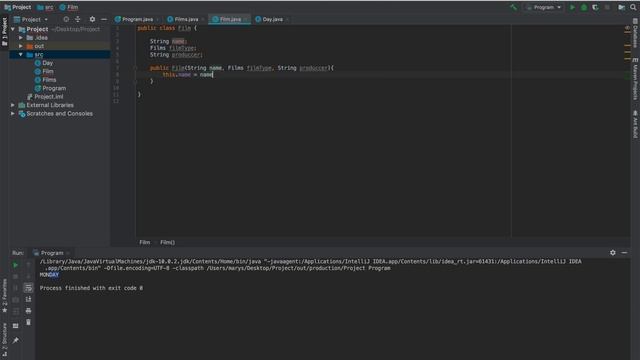The image size is (640, 360).
Task: Open Project Structure from the toolbar
Action: 621,7
